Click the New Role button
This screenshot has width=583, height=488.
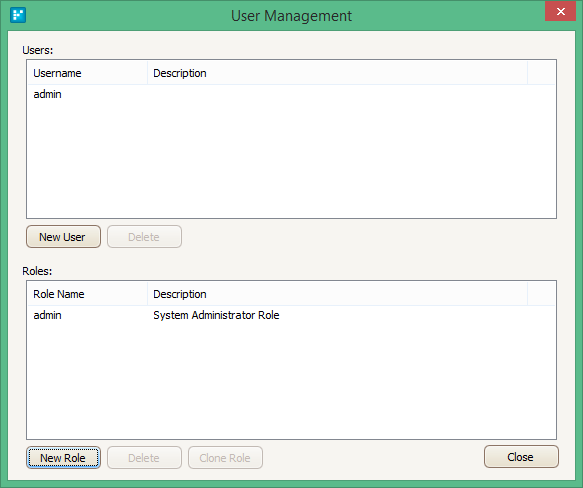pyautogui.click(x=63, y=458)
